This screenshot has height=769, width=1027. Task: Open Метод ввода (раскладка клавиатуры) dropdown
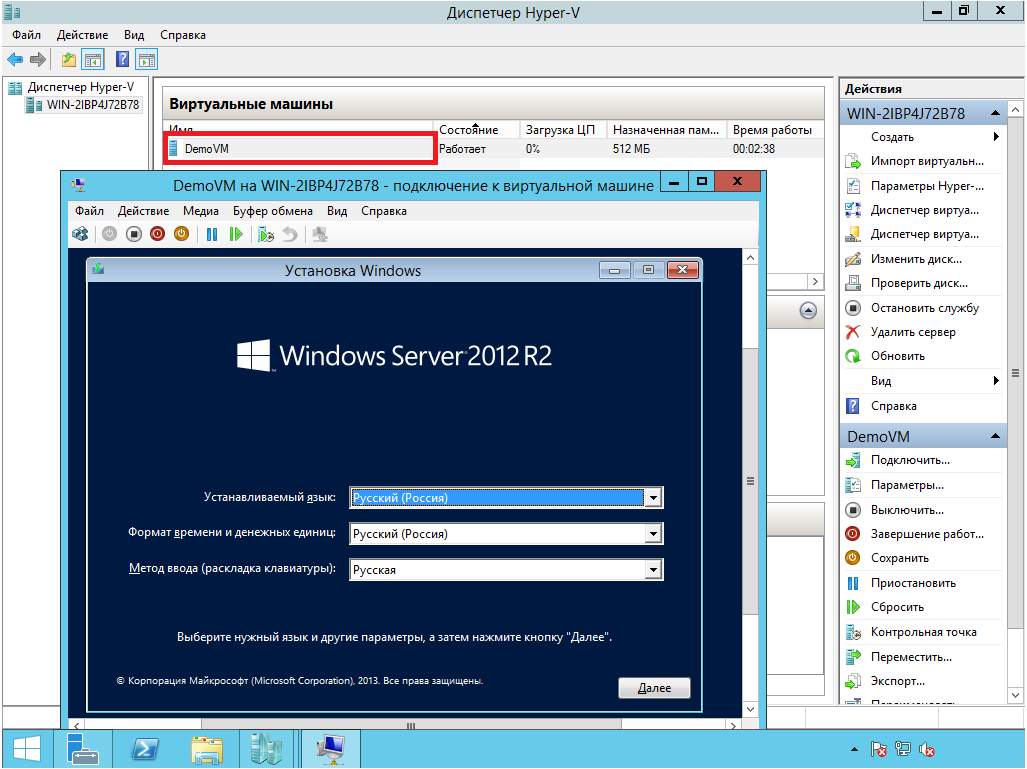653,570
